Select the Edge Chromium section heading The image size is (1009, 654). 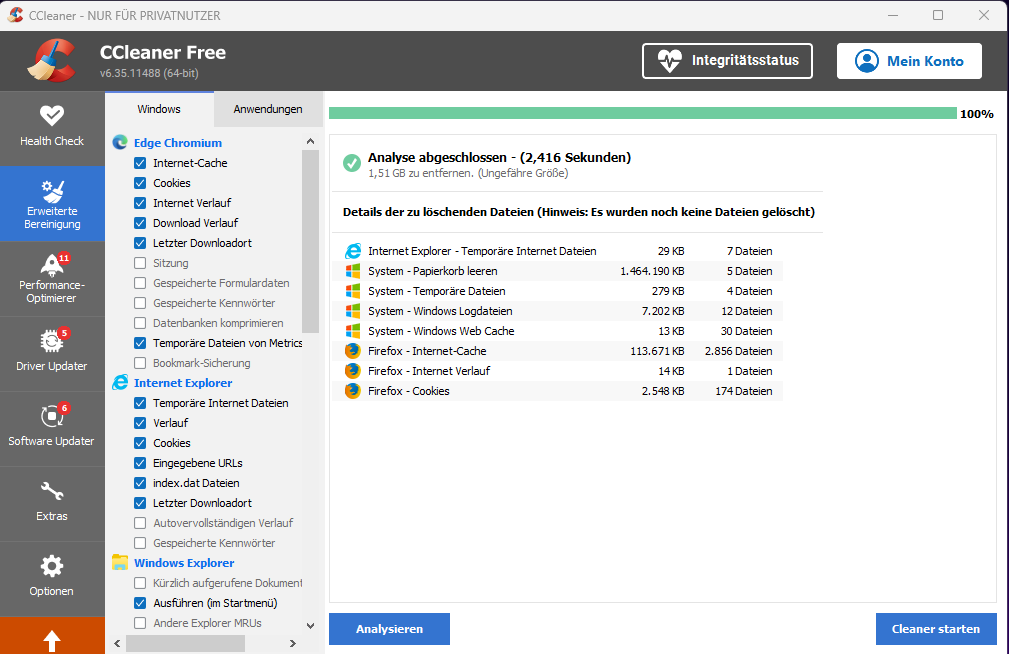click(x=178, y=143)
